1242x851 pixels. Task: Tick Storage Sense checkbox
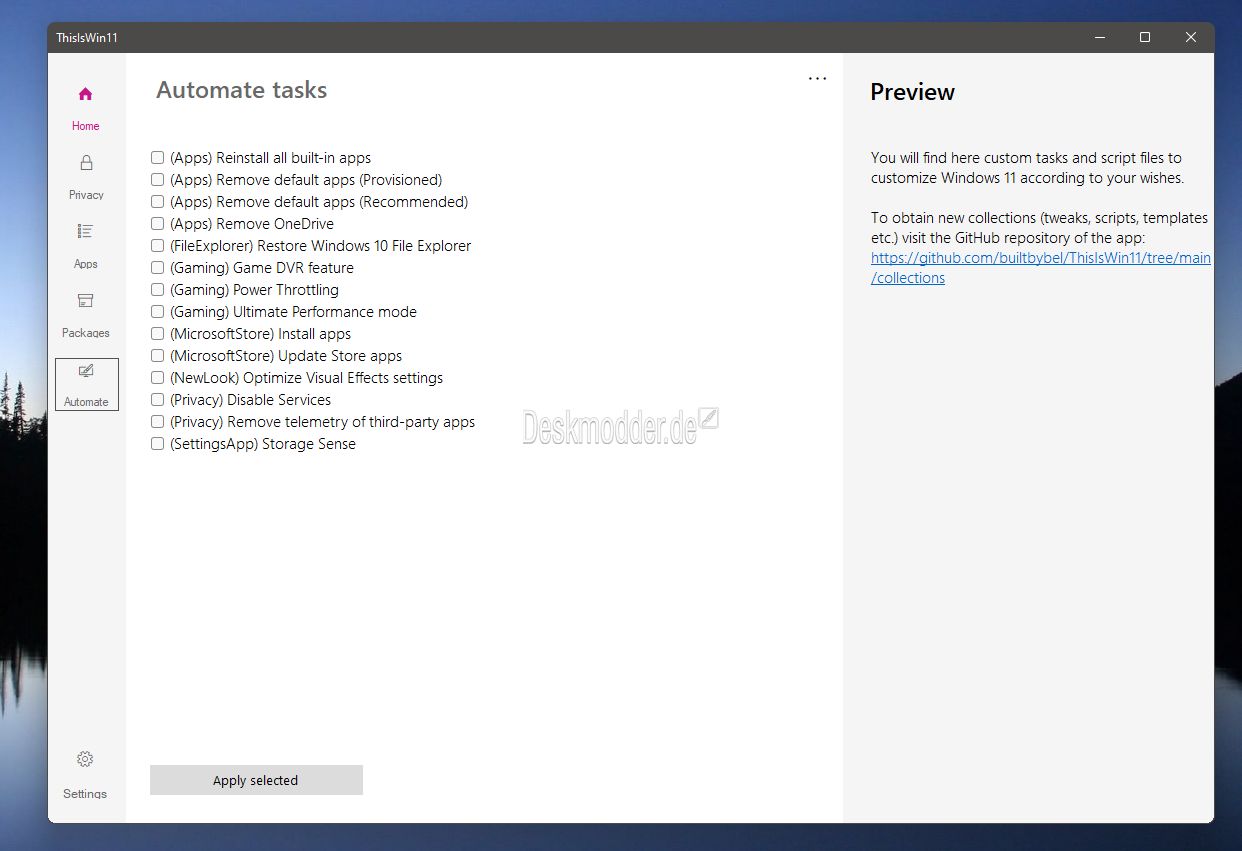pyautogui.click(x=157, y=444)
